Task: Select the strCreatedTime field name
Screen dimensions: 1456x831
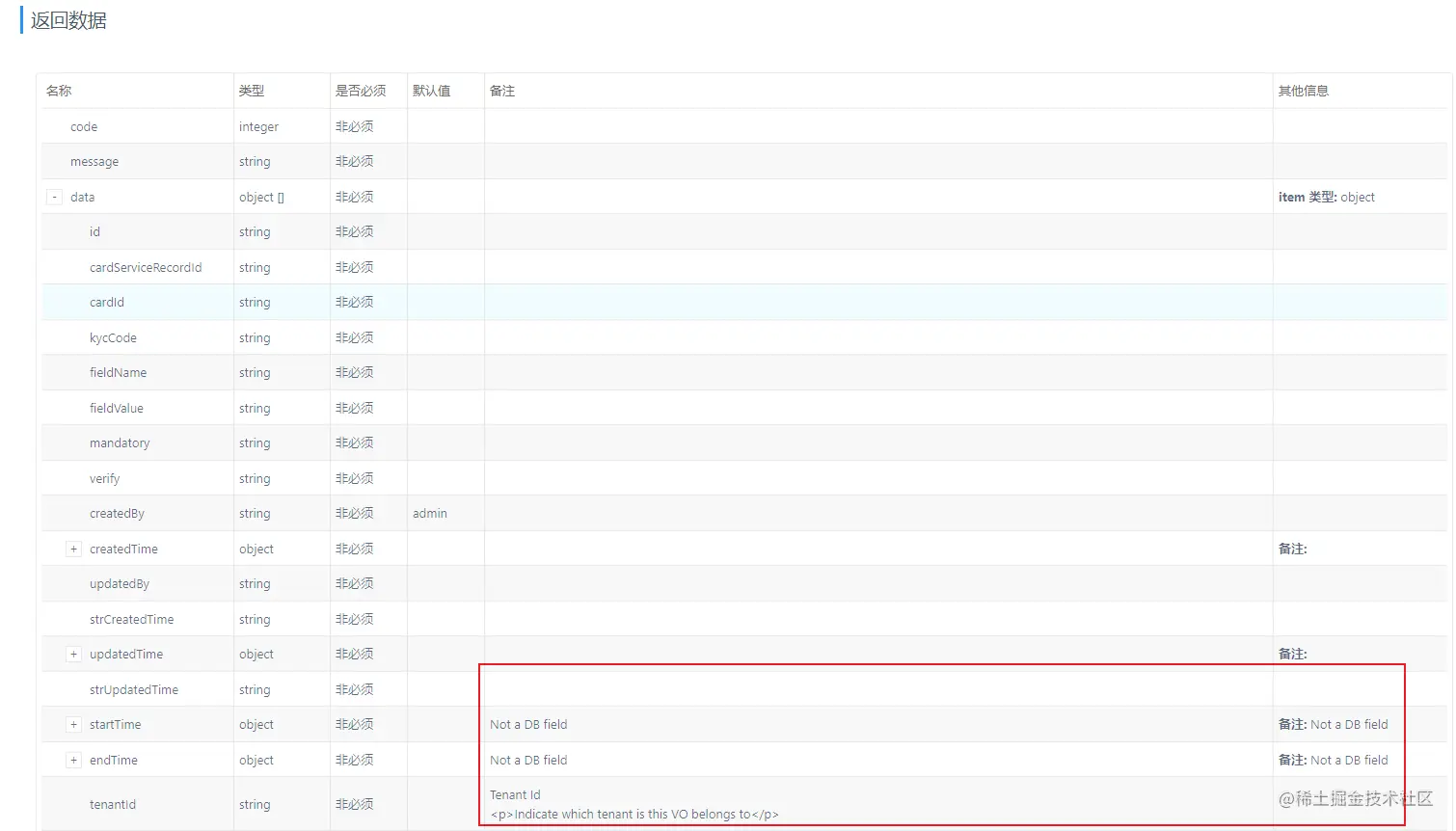Action: point(132,619)
